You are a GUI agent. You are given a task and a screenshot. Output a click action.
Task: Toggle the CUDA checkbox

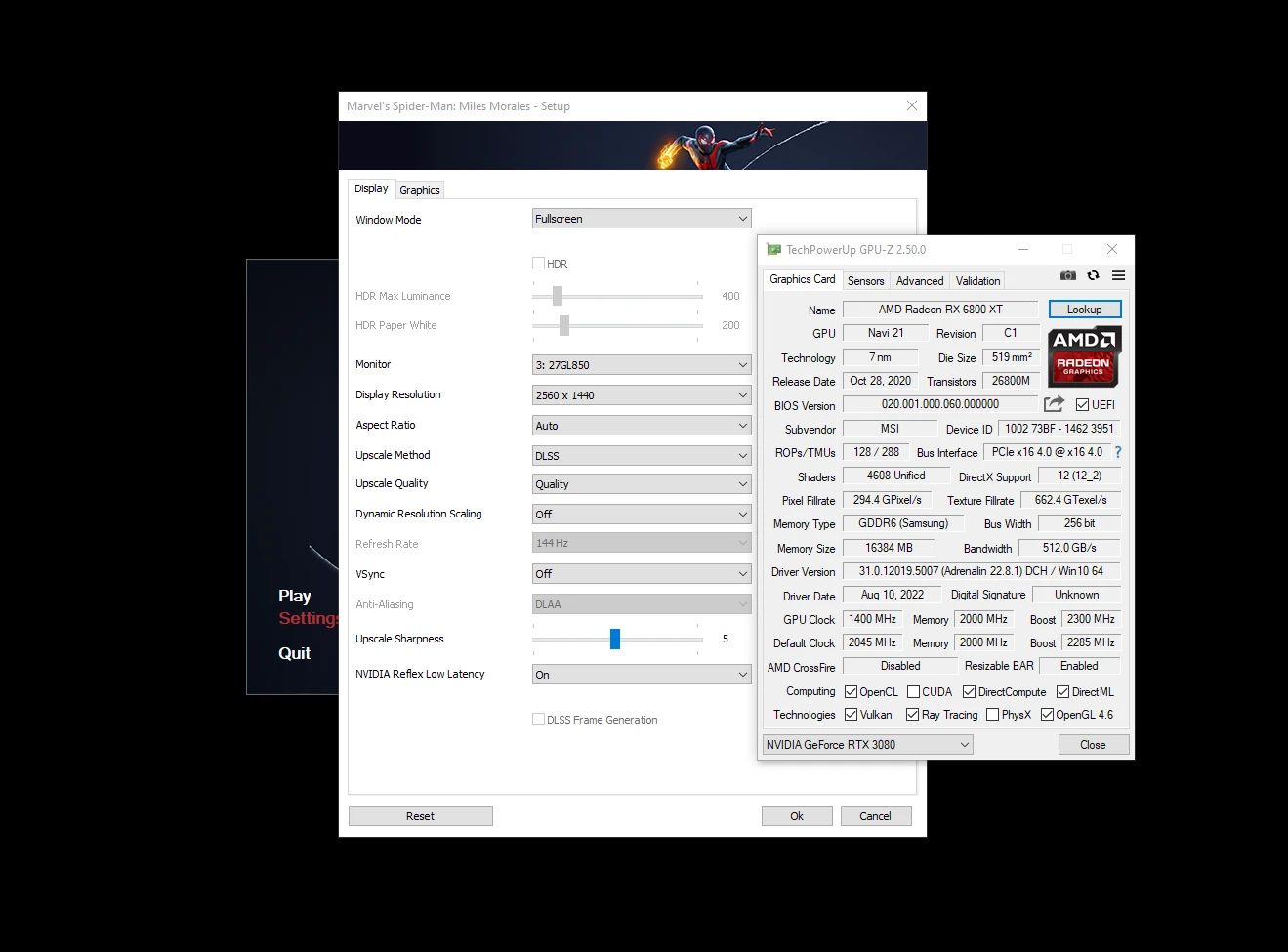coord(913,692)
